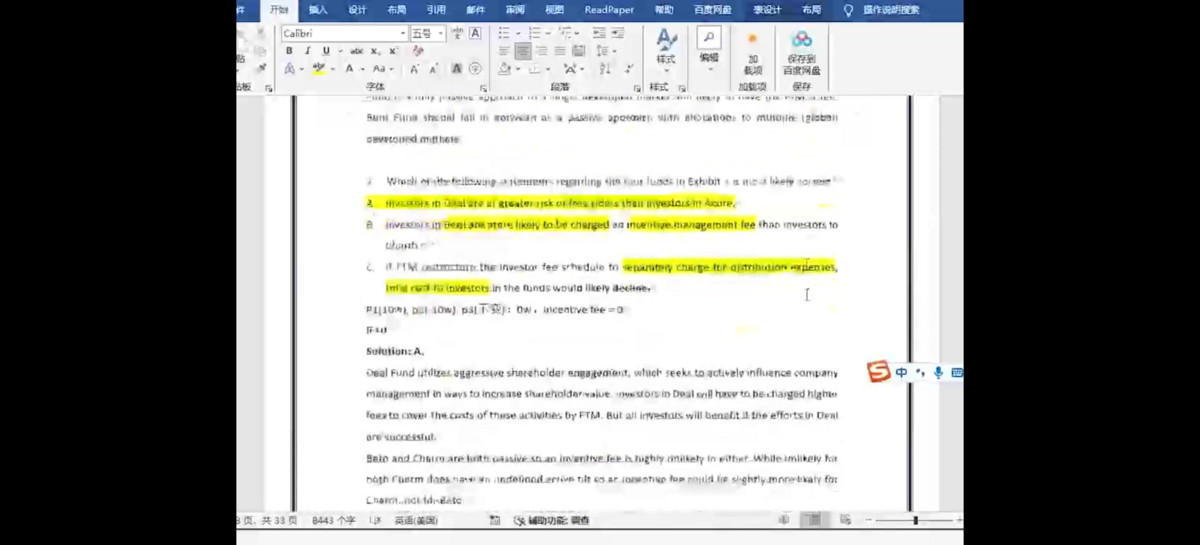Open the change case Aa dropdown
The height and width of the screenshot is (545, 1200).
point(383,69)
